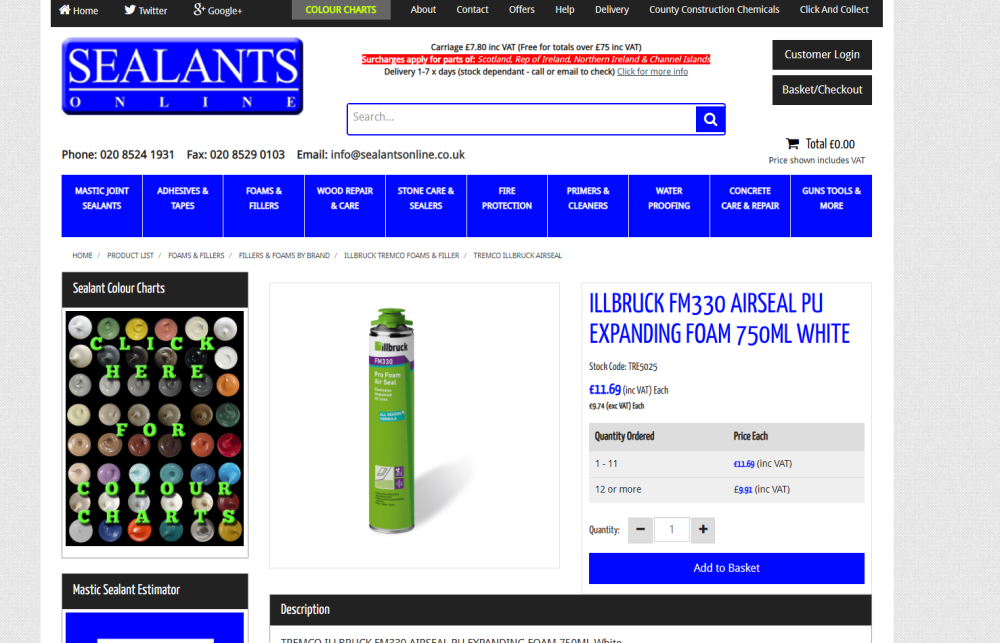Image resolution: width=1000 pixels, height=643 pixels.
Task: Click the search magnifier button
Action: 710,119
